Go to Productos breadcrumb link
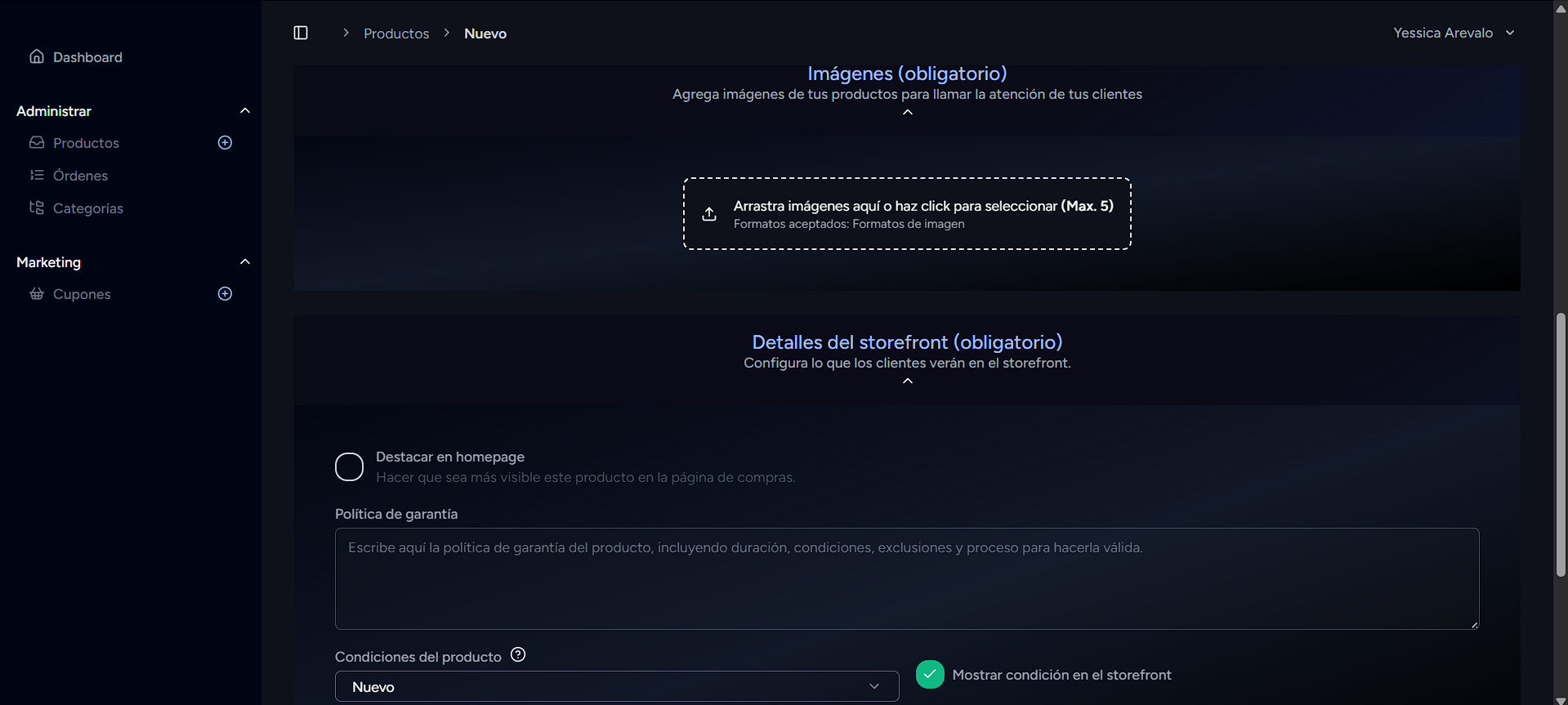This screenshot has width=1568, height=705. 396,33
